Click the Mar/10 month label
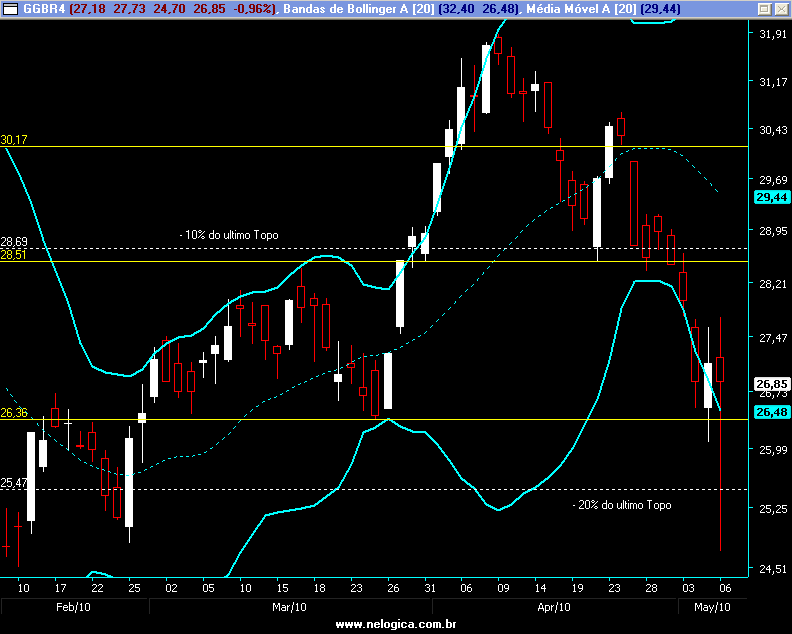 289,607
